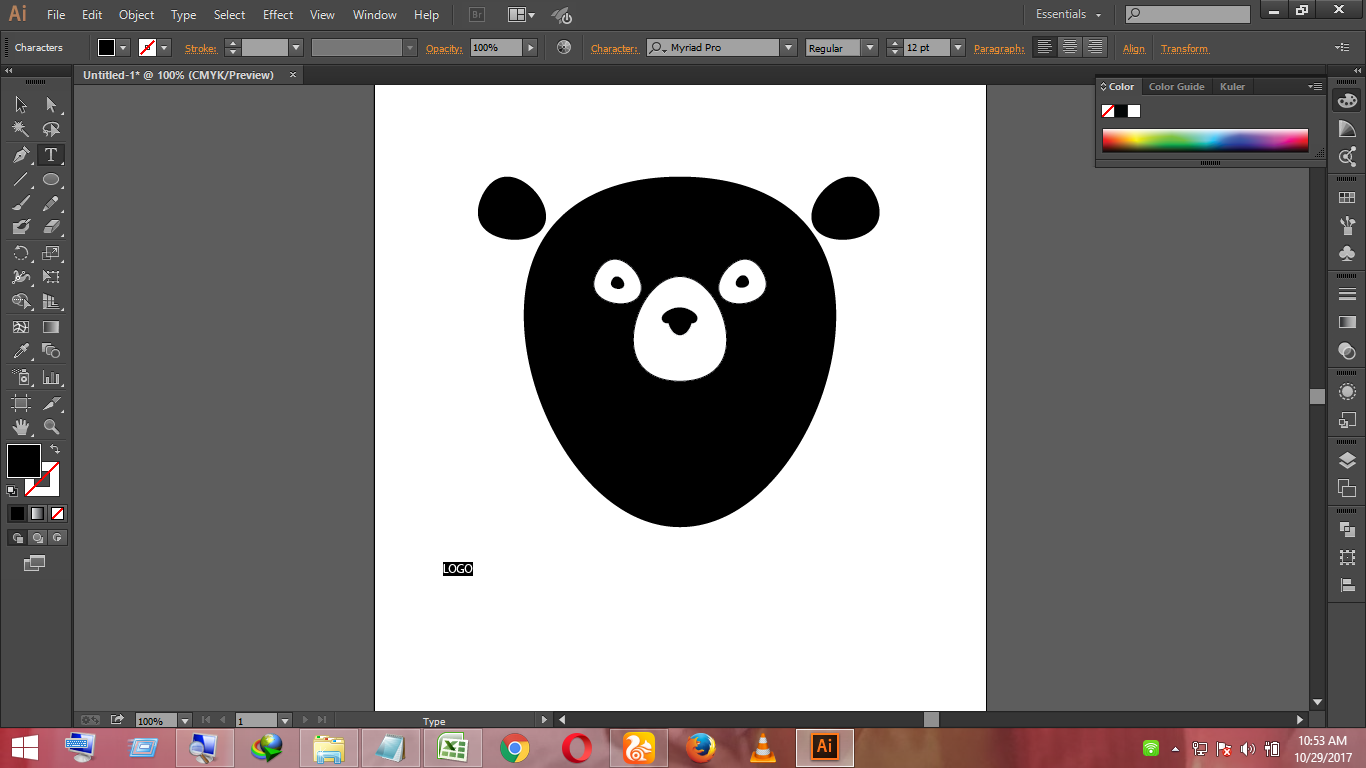Select the Selection tool arrow
Viewport: 1366px width, 768px height.
[21, 105]
